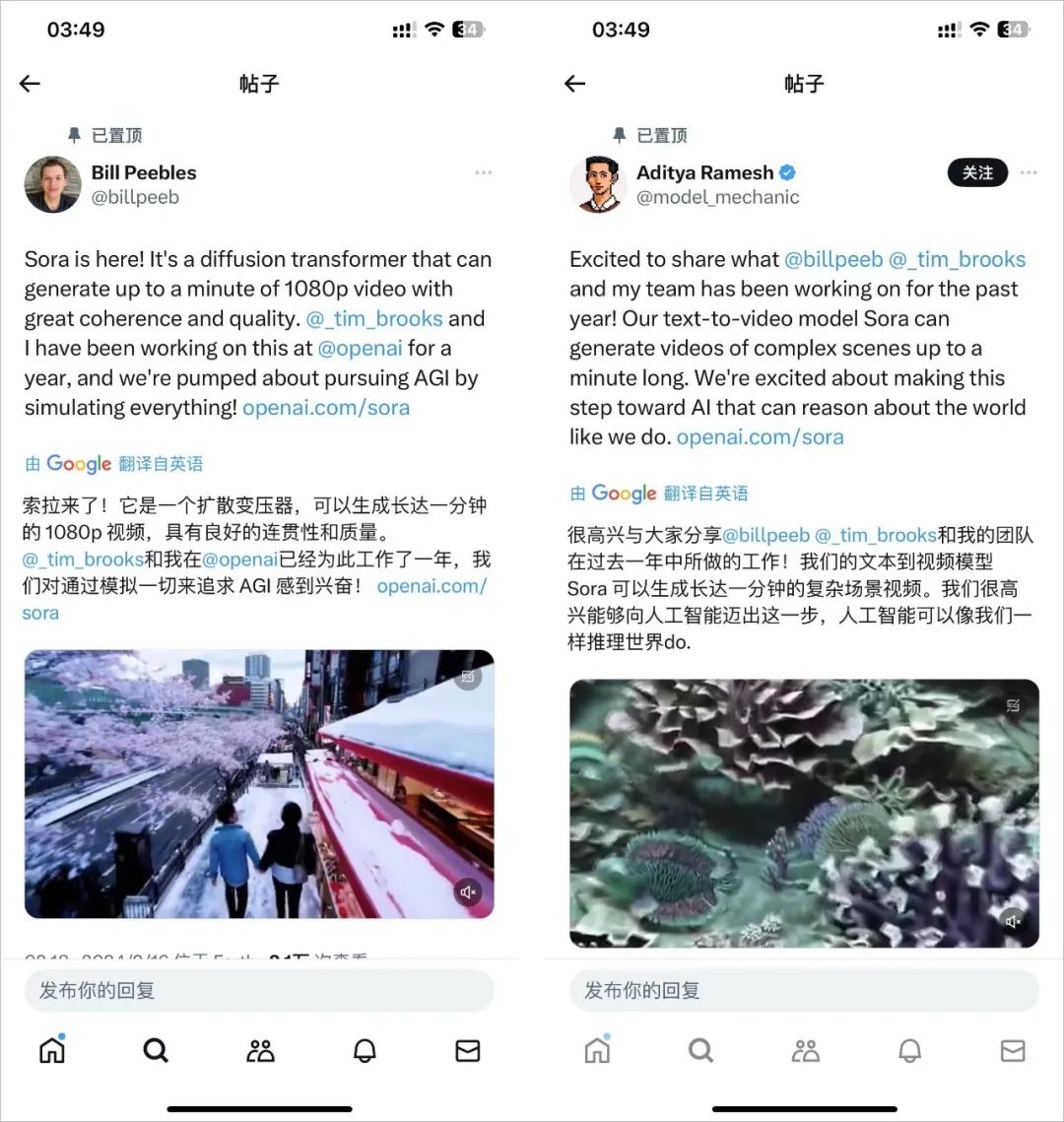Unmute the cherry blossom street video
The height and width of the screenshot is (1122, 1064).
(x=468, y=891)
